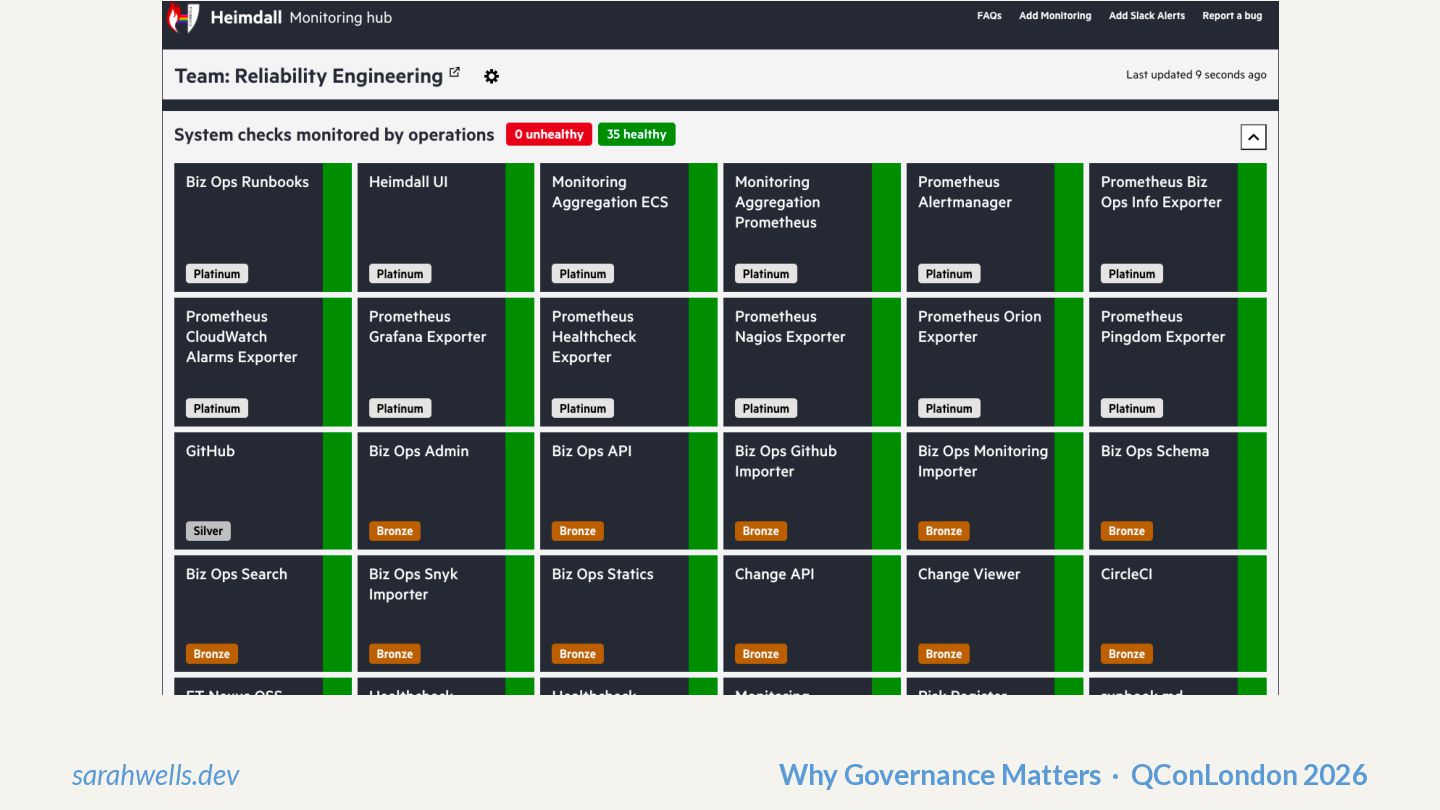This screenshot has width=1440, height=810.
Task: Click the Heimdall flame logo icon
Action: pos(183,17)
